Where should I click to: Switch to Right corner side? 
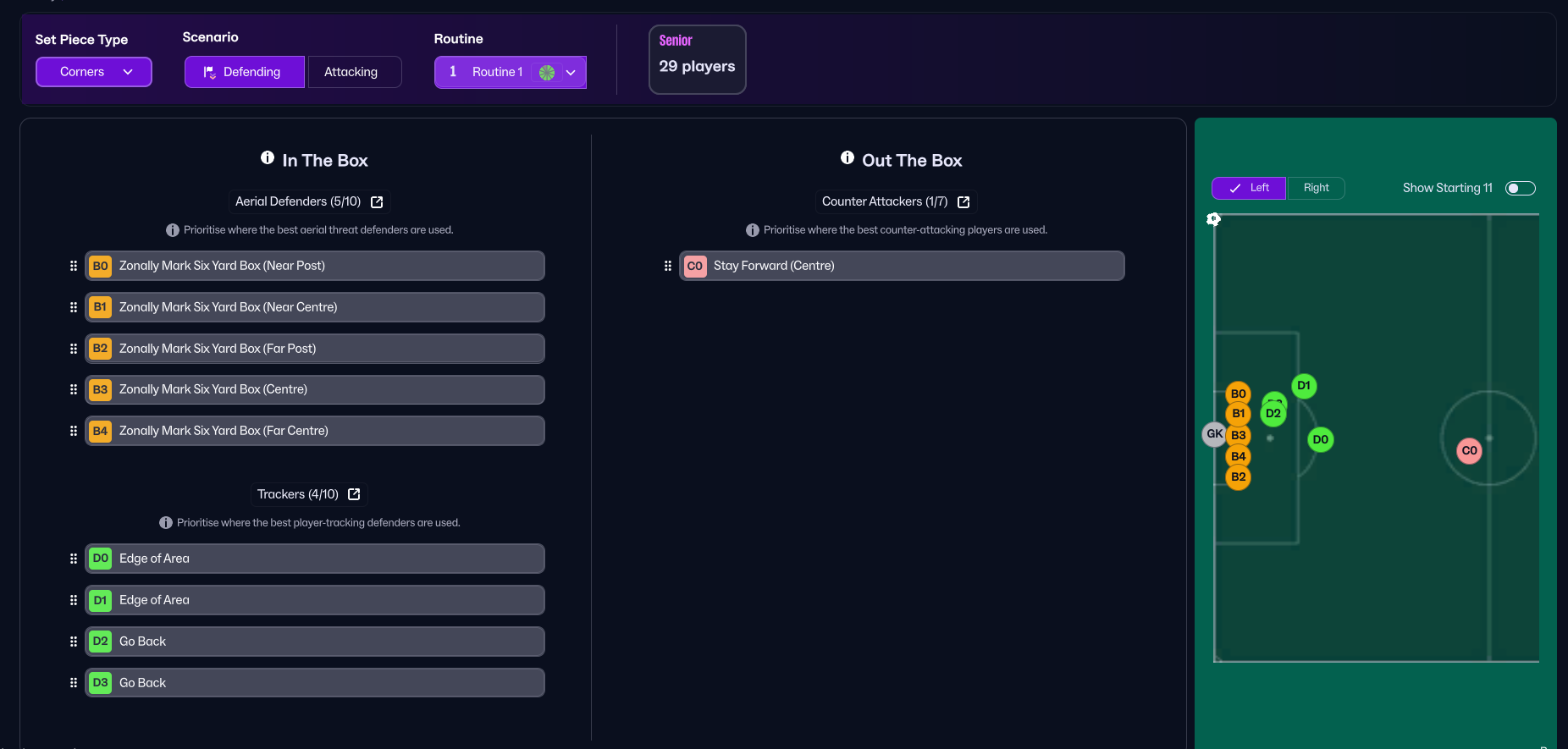pos(1316,188)
